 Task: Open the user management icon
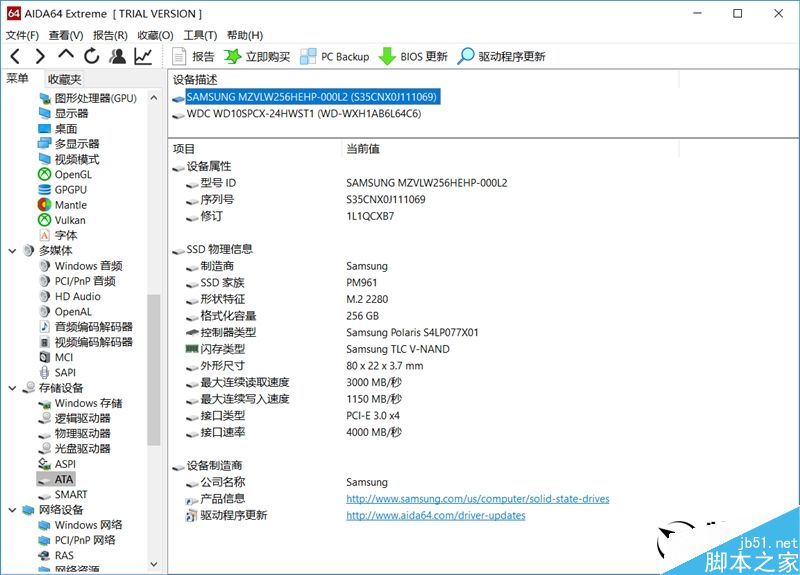pyautogui.click(x=118, y=56)
